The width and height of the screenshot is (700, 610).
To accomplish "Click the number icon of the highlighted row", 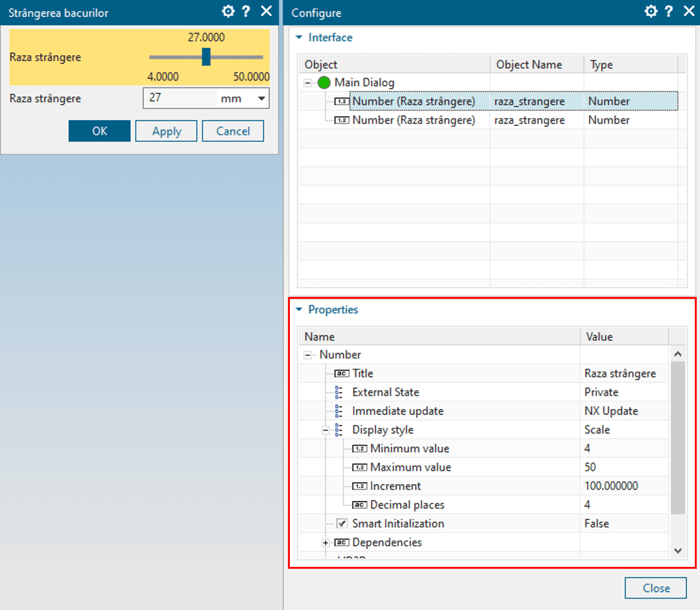I will (342, 101).
